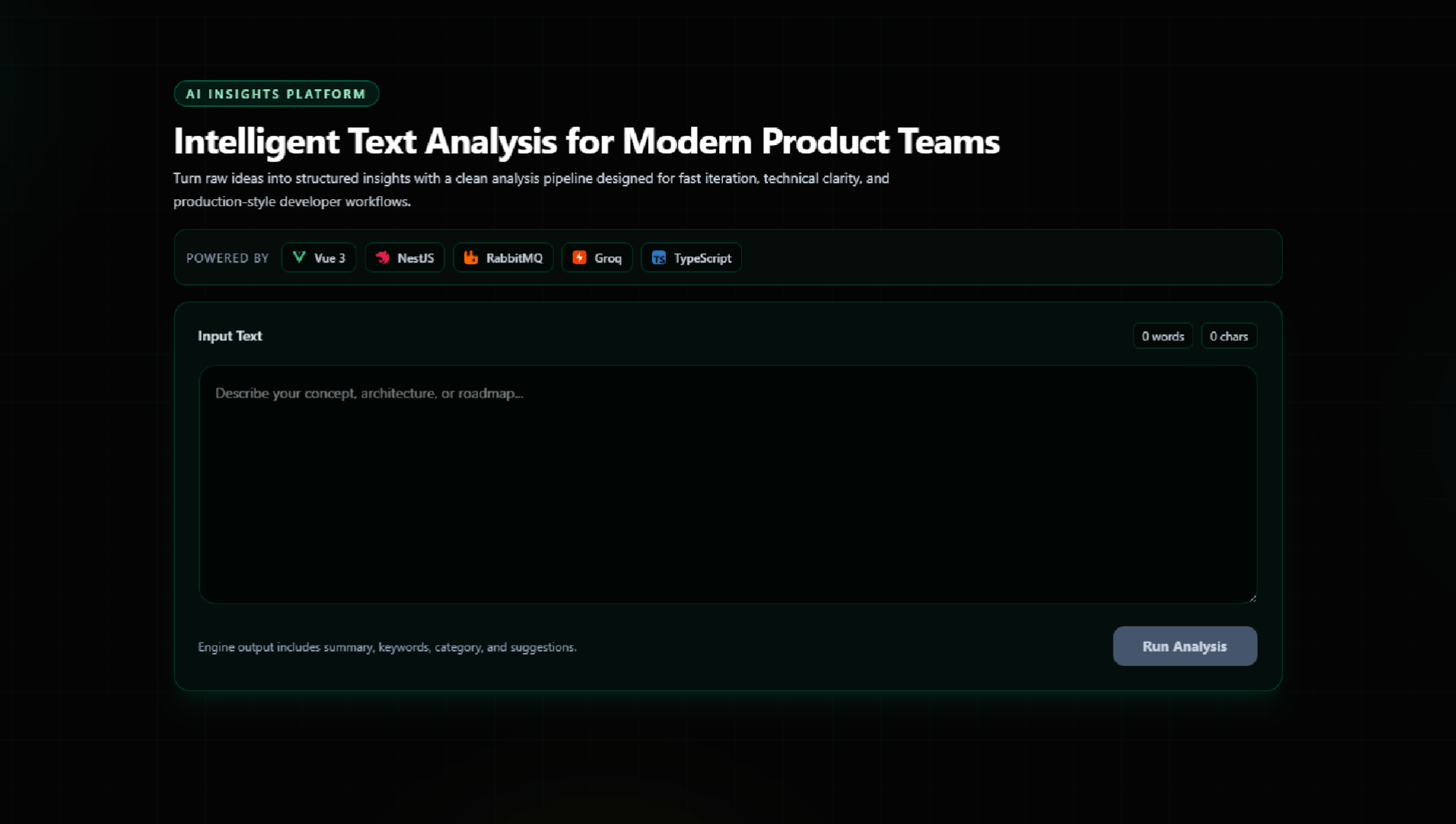
Task: Select the NestJS tech badge
Action: (405, 257)
